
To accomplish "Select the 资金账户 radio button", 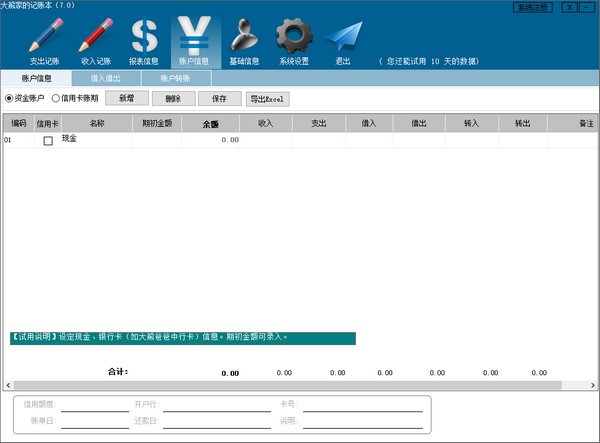I will click(x=24, y=98).
